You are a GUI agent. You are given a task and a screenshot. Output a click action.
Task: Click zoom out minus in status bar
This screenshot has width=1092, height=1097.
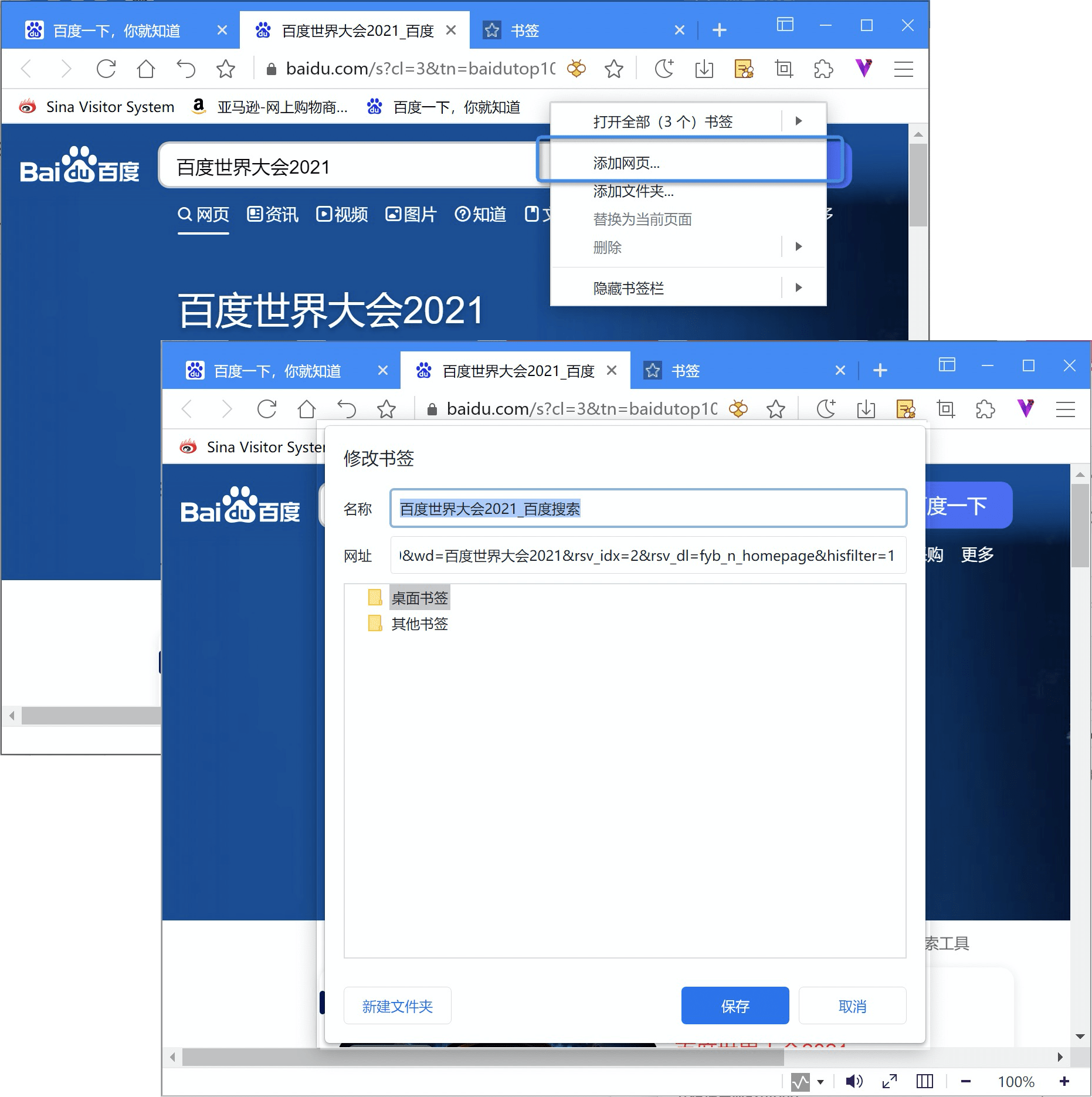tap(966, 1081)
